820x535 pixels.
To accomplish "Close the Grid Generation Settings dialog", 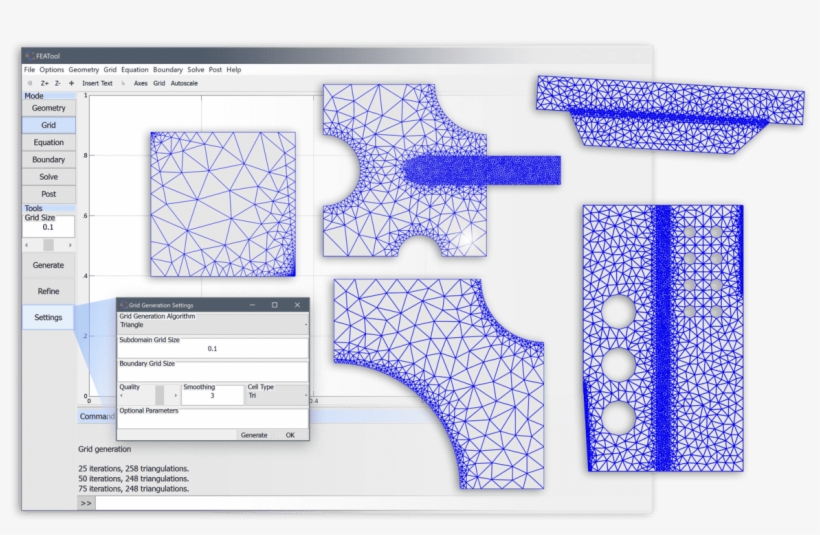I will click(x=297, y=305).
